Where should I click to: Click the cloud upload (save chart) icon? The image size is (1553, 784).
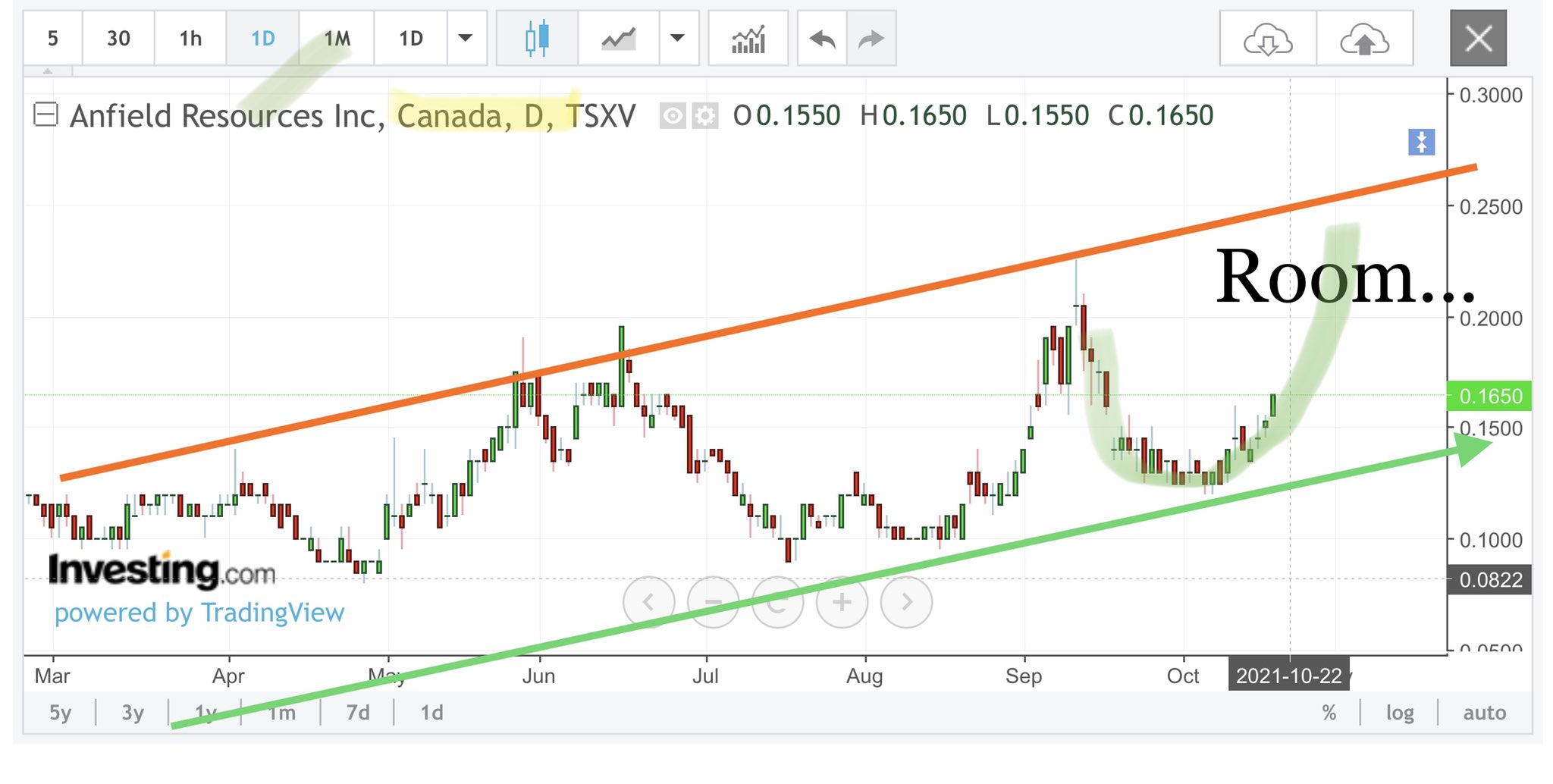tap(1365, 38)
